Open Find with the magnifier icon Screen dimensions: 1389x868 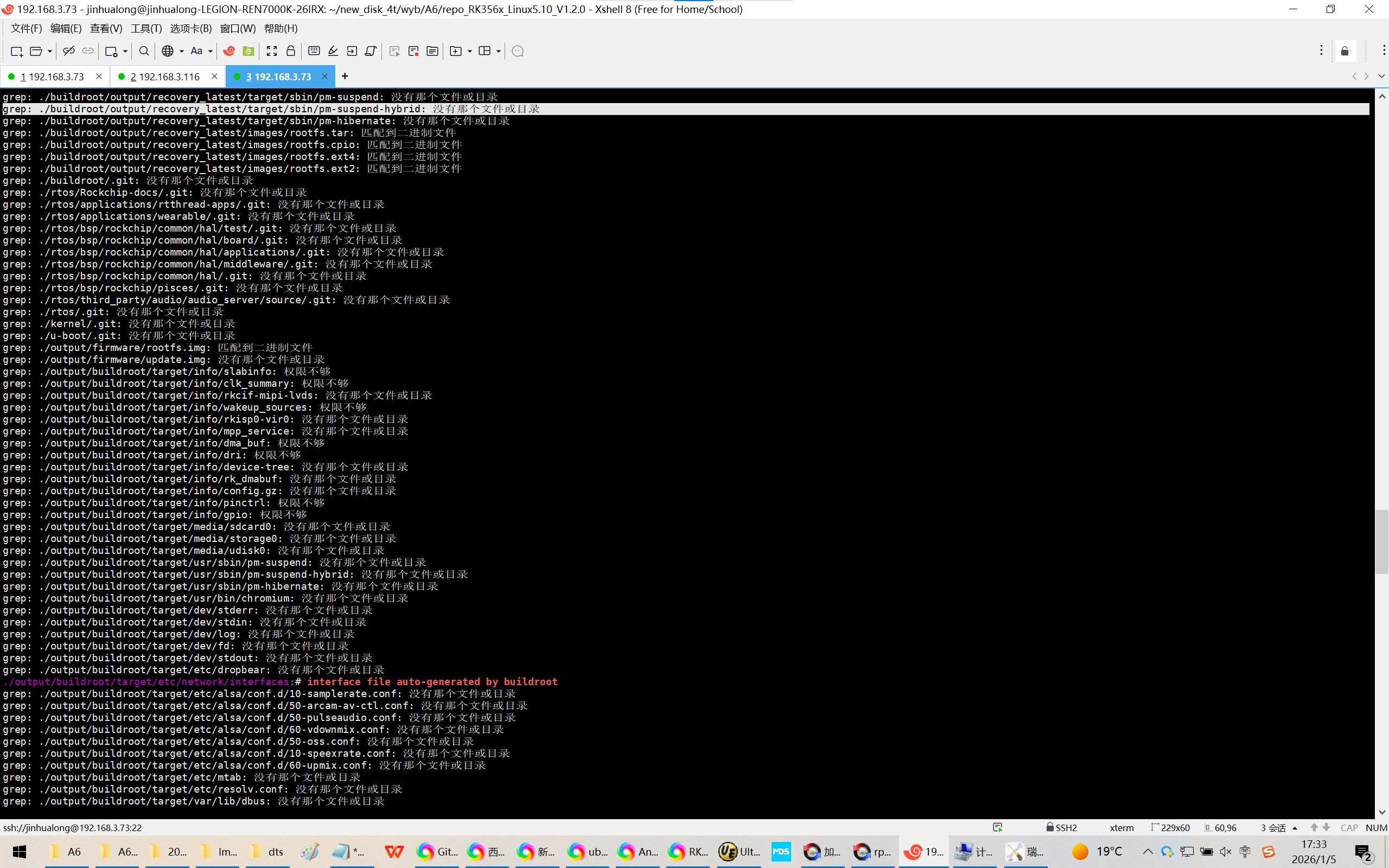point(144,51)
